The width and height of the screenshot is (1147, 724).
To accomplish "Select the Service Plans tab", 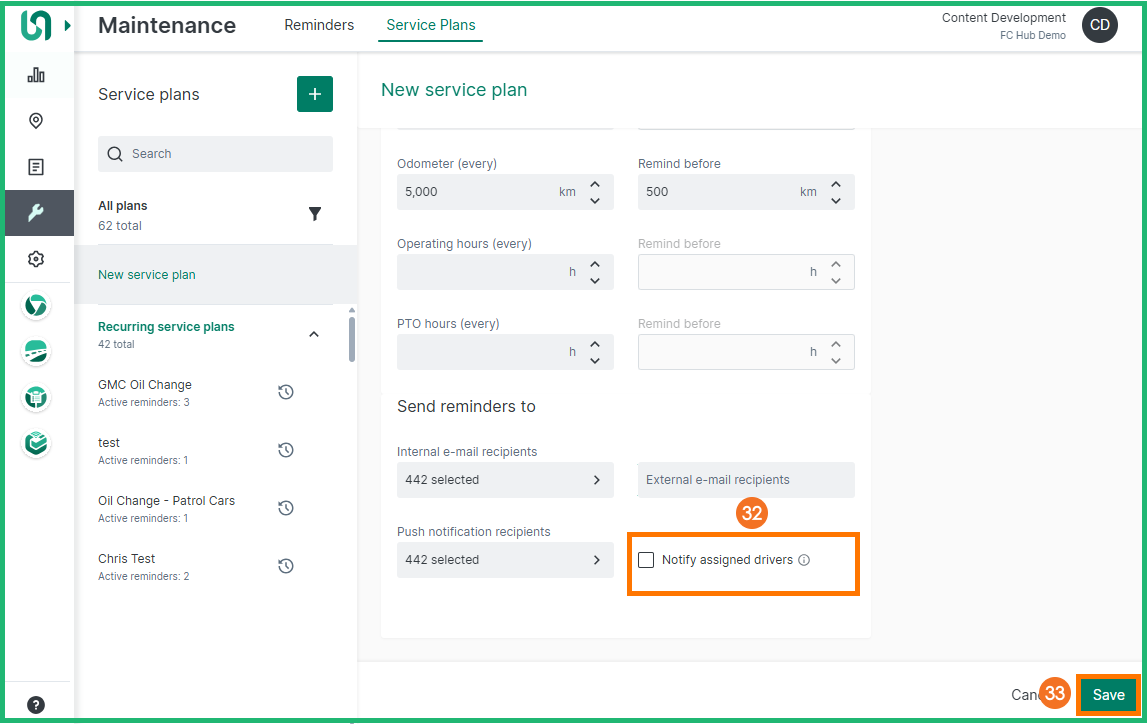I will coord(430,25).
